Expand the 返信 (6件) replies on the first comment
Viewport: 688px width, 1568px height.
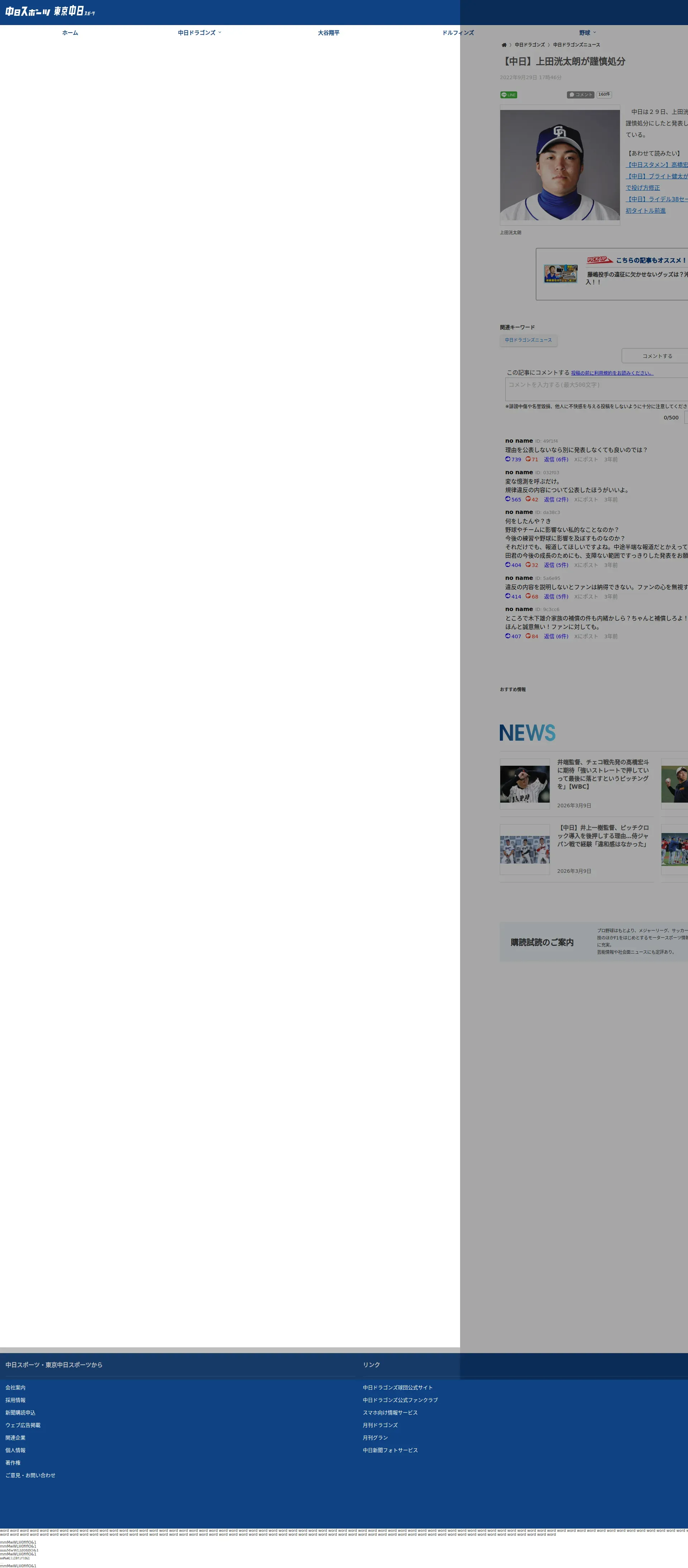coord(555,460)
